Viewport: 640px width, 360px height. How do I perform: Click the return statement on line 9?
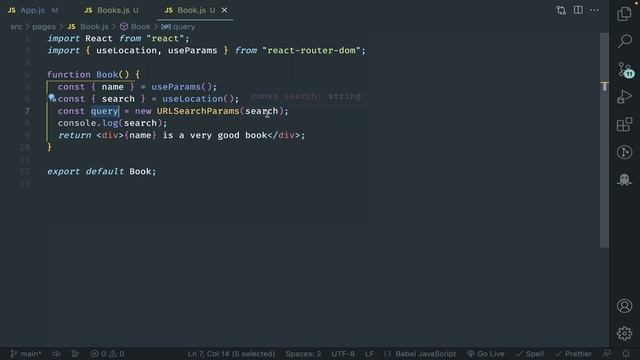click(181, 135)
